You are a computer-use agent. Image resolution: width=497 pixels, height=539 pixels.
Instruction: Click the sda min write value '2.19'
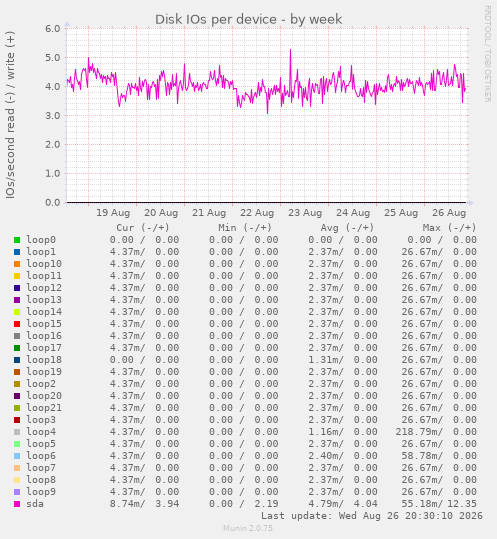pyautogui.click(x=266, y=504)
